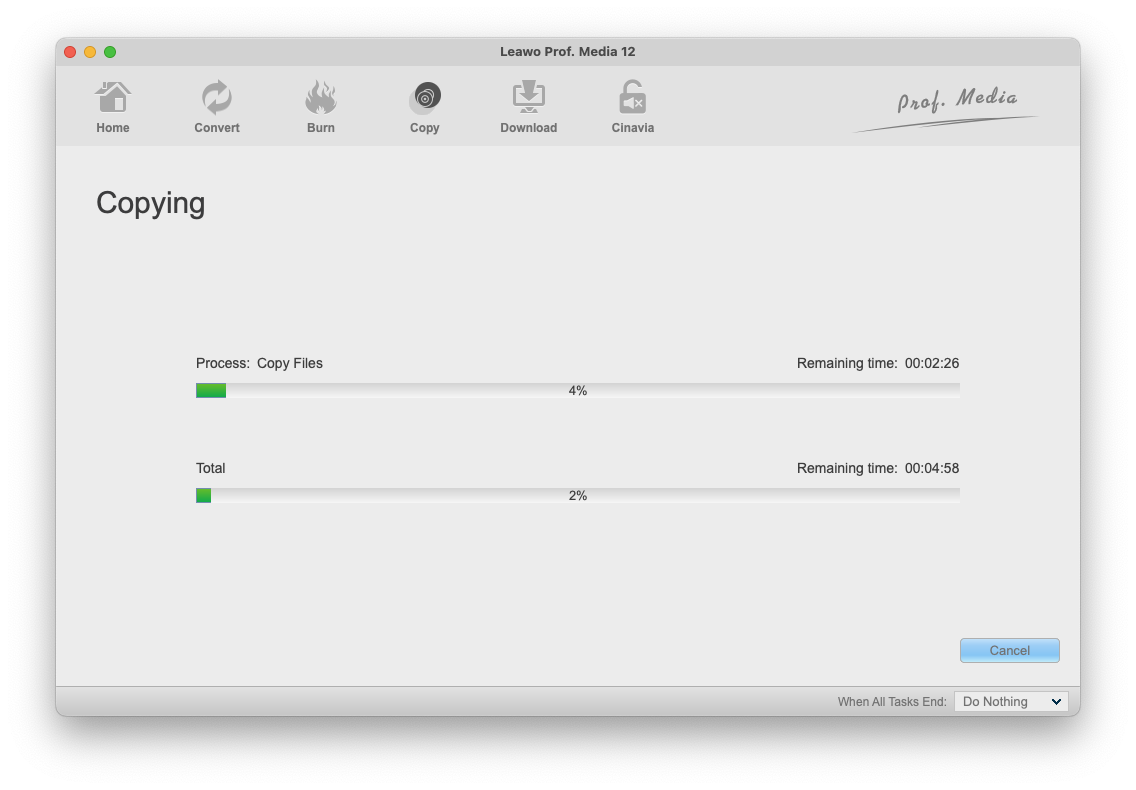This screenshot has height=790, width=1136.
Task: Open the Burn flame icon
Action: pyautogui.click(x=320, y=98)
